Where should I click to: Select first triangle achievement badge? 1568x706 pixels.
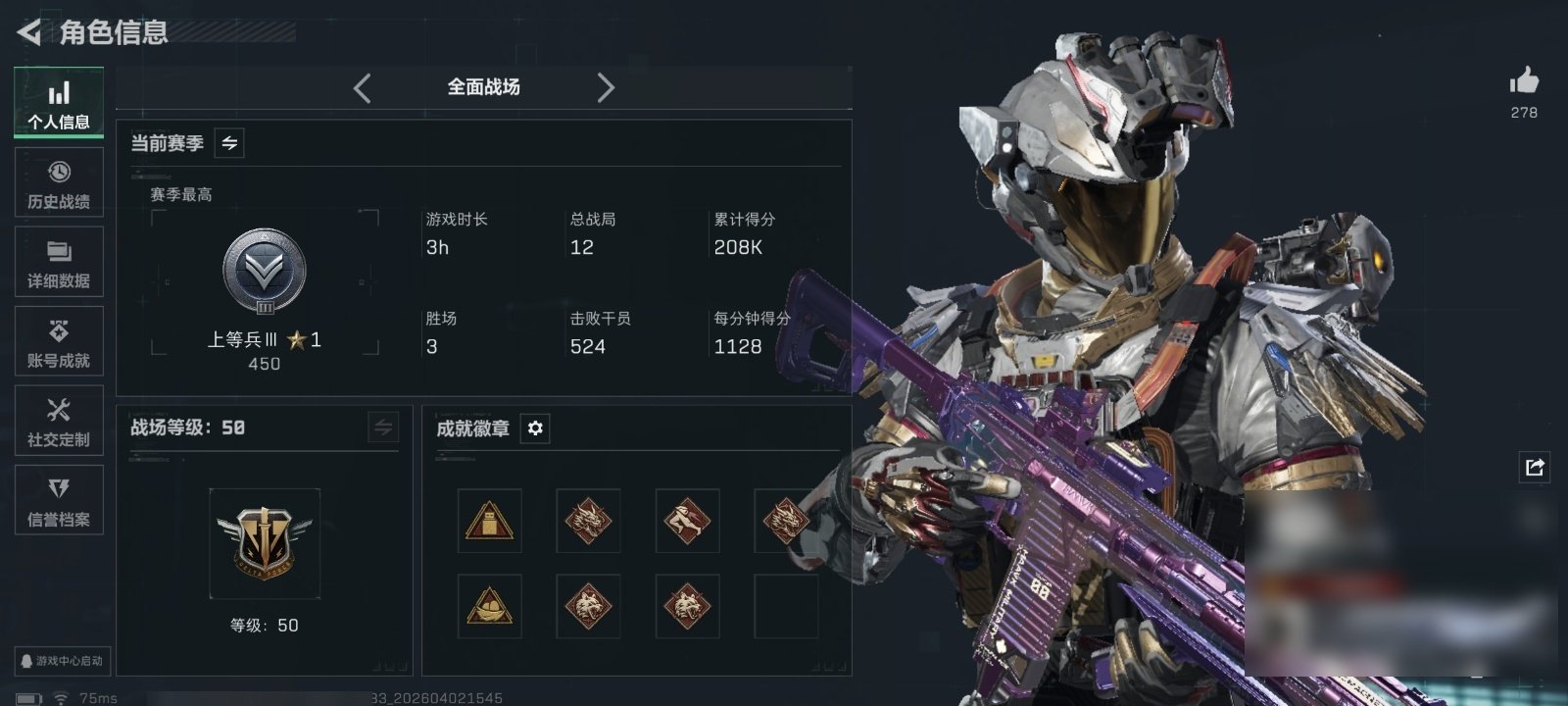pos(490,521)
